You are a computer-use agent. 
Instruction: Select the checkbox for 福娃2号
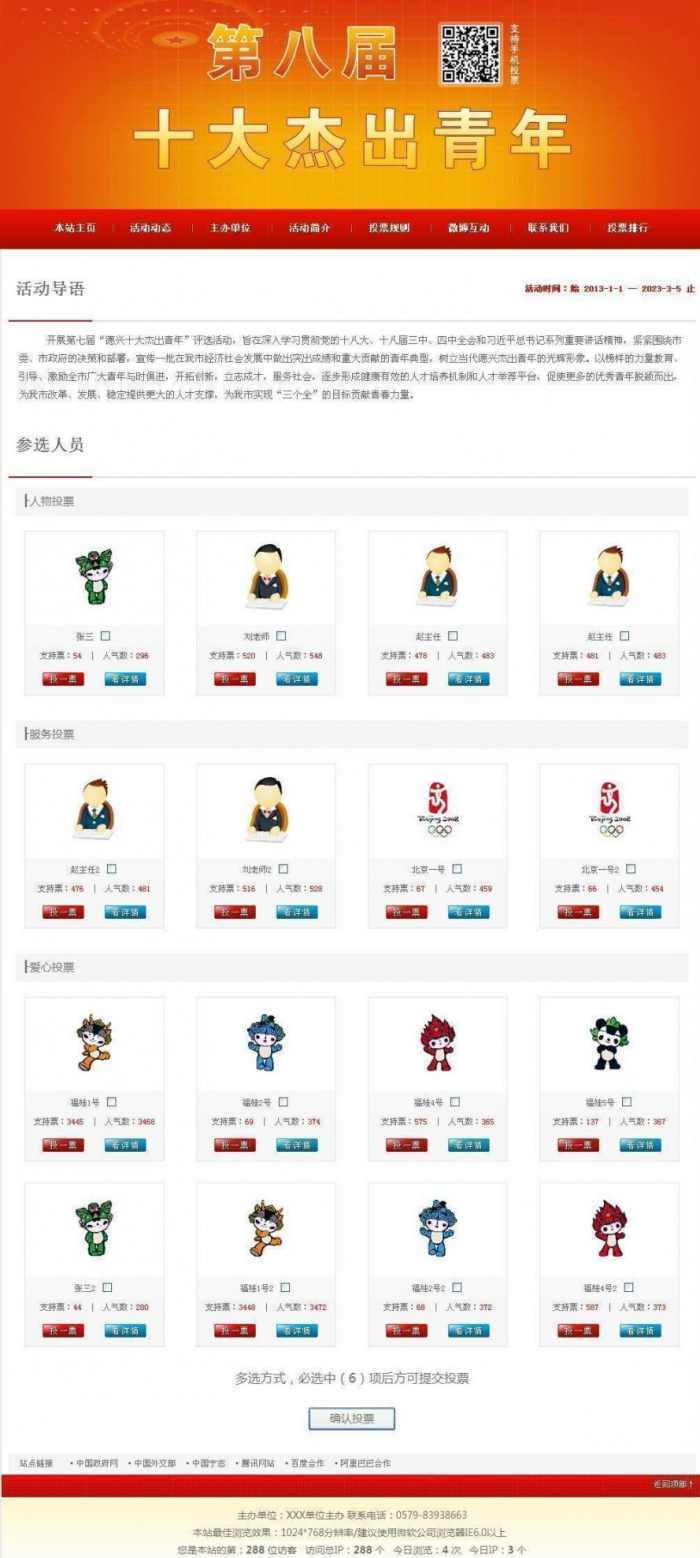point(283,1102)
